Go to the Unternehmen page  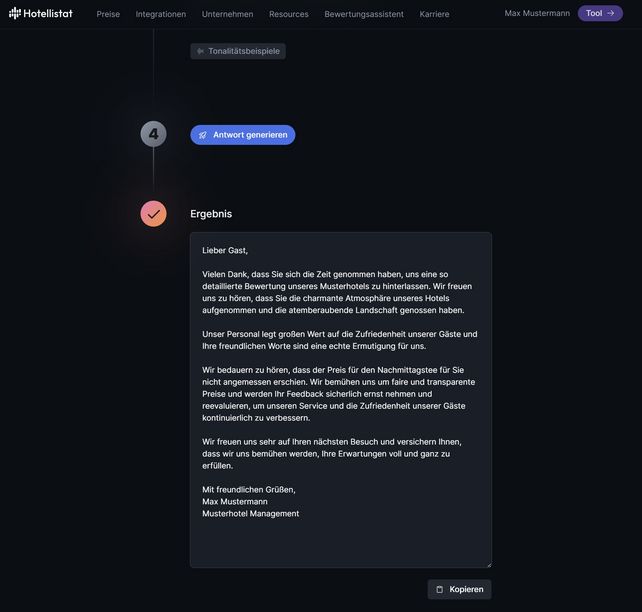point(227,14)
